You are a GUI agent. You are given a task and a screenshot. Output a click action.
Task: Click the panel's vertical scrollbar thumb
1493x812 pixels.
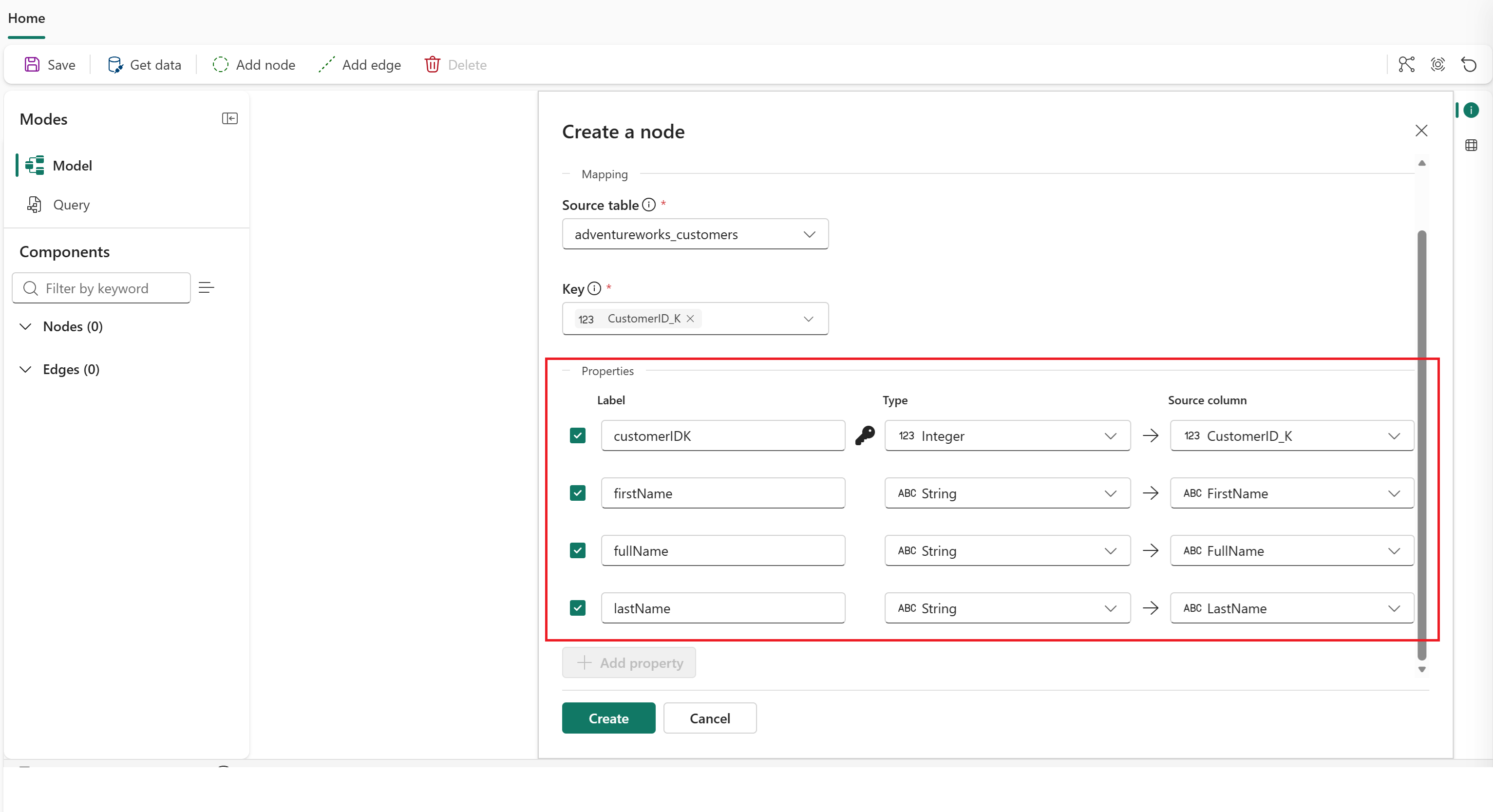[1422, 445]
